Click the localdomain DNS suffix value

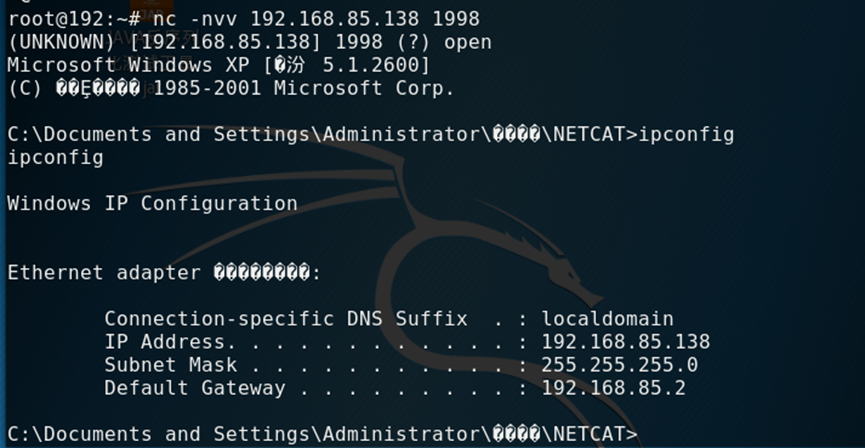[x=607, y=319]
